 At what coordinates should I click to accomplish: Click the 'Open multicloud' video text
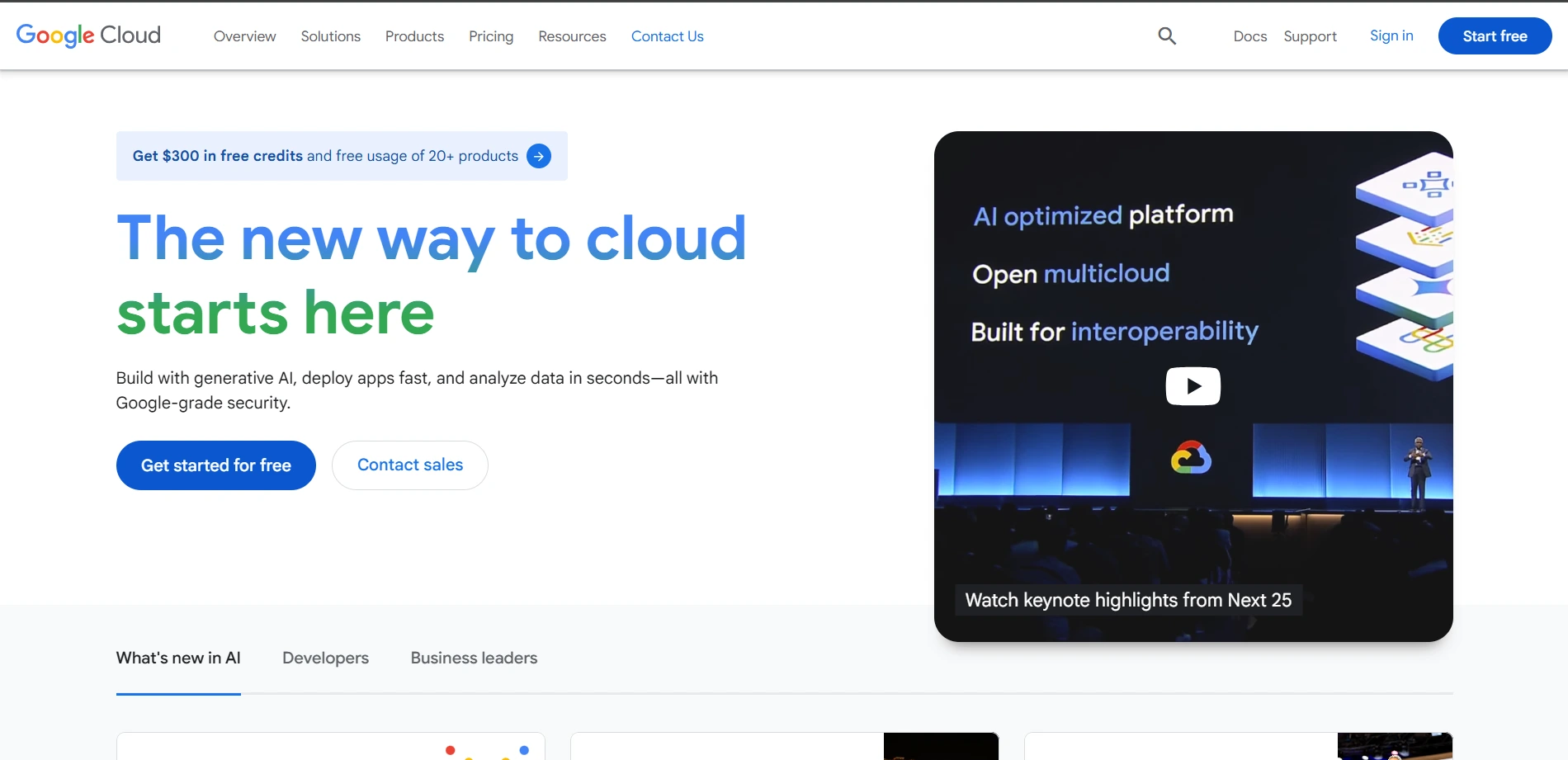1071,274
